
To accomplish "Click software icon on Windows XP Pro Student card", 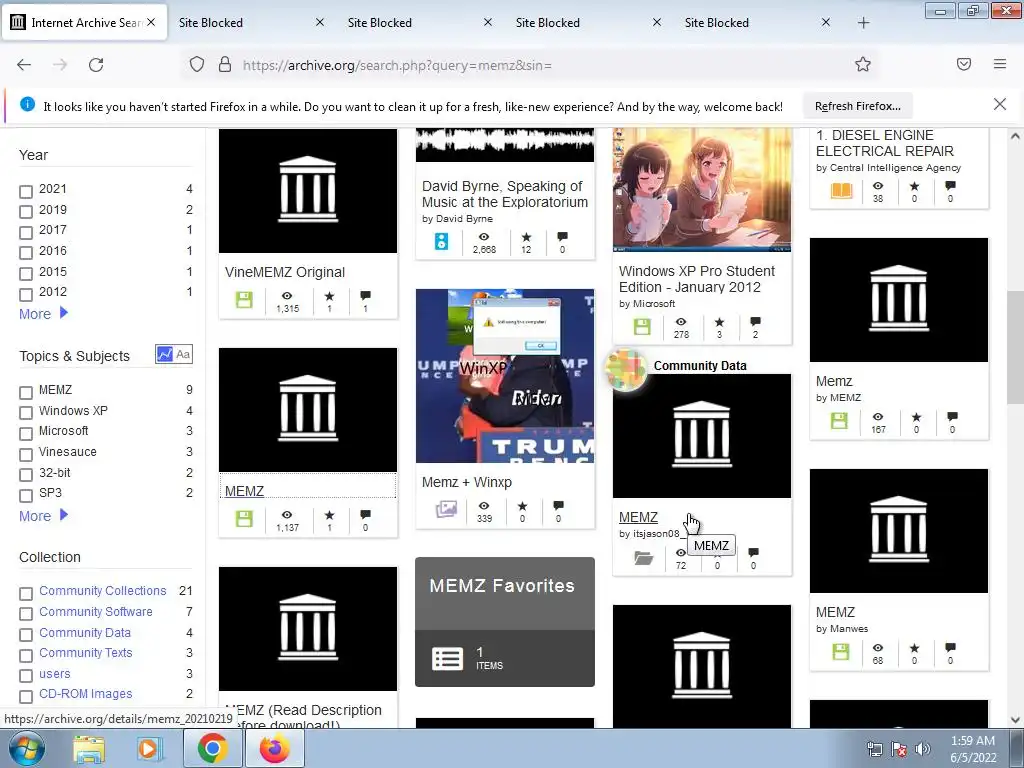I will [642, 327].
